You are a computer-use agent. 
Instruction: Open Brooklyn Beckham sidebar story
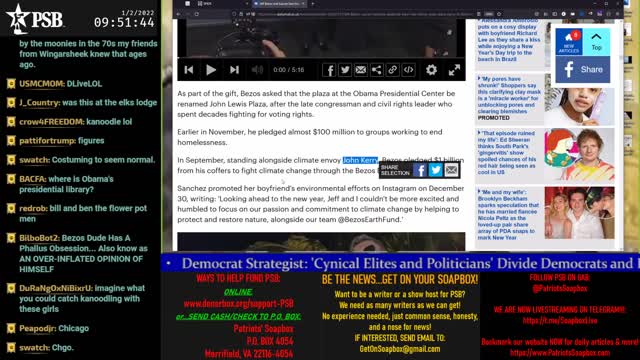tap(507, 215)
